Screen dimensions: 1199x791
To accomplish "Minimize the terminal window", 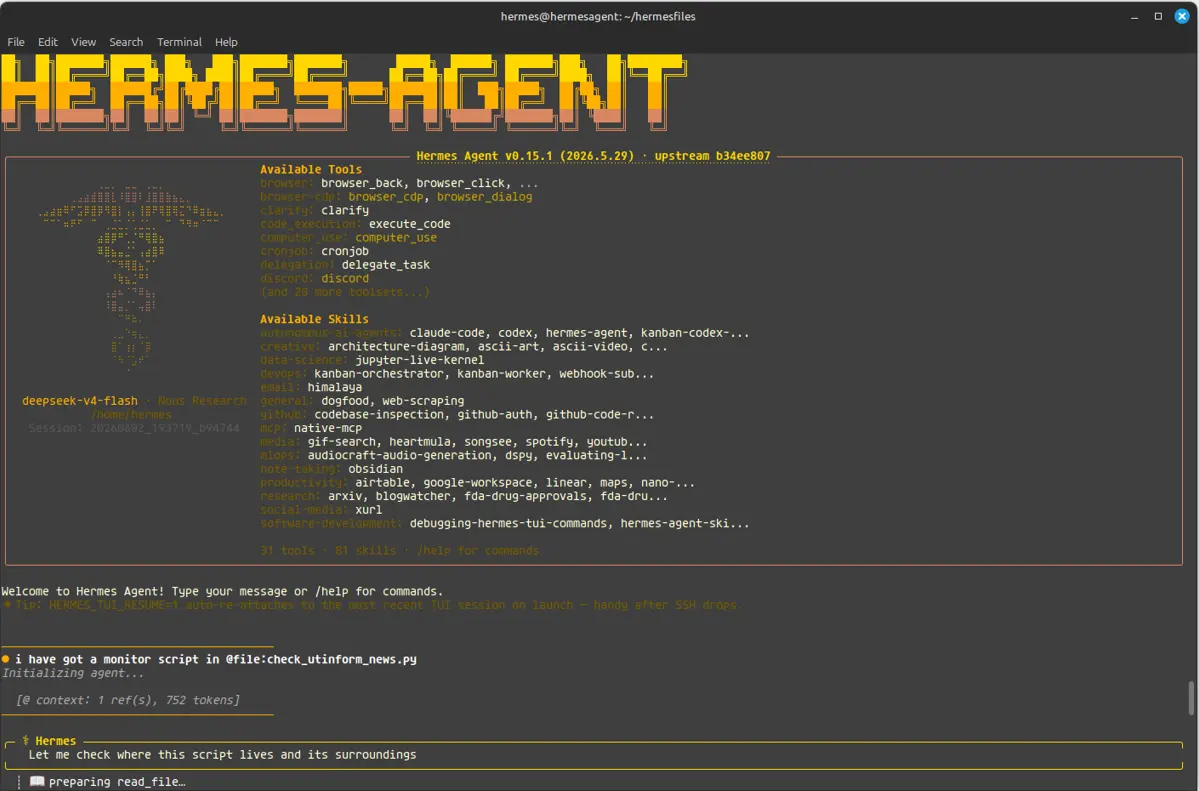I will [x=1135, y=16].
